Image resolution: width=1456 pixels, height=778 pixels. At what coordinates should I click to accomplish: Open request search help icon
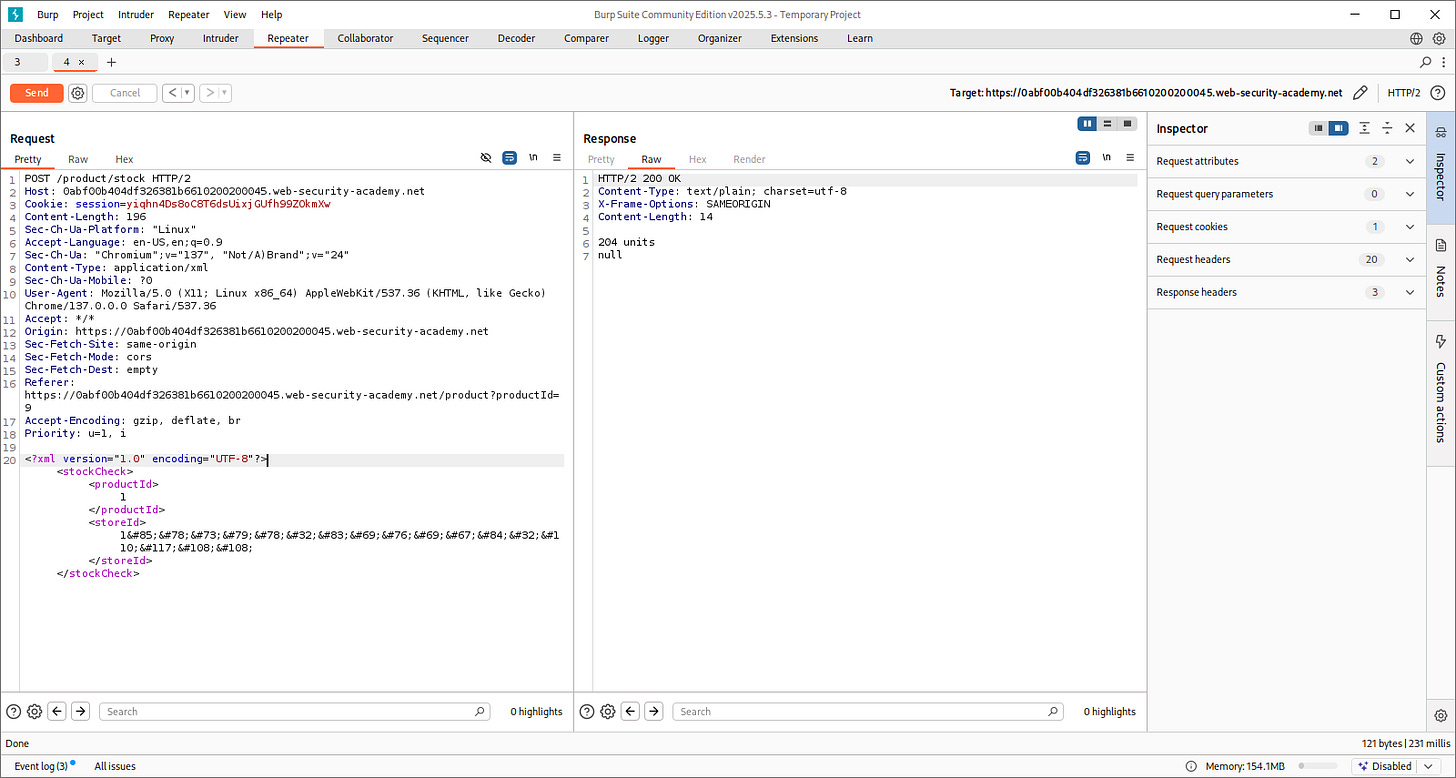(14, 711)
